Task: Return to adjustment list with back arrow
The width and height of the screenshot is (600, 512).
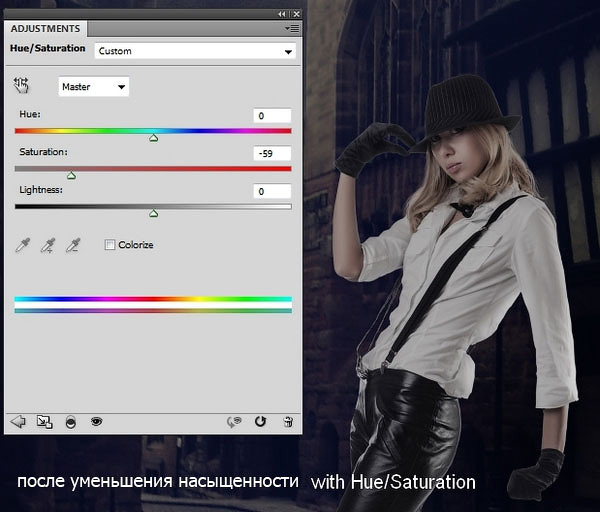Action: pyautogui.click(x=18, y=422)
